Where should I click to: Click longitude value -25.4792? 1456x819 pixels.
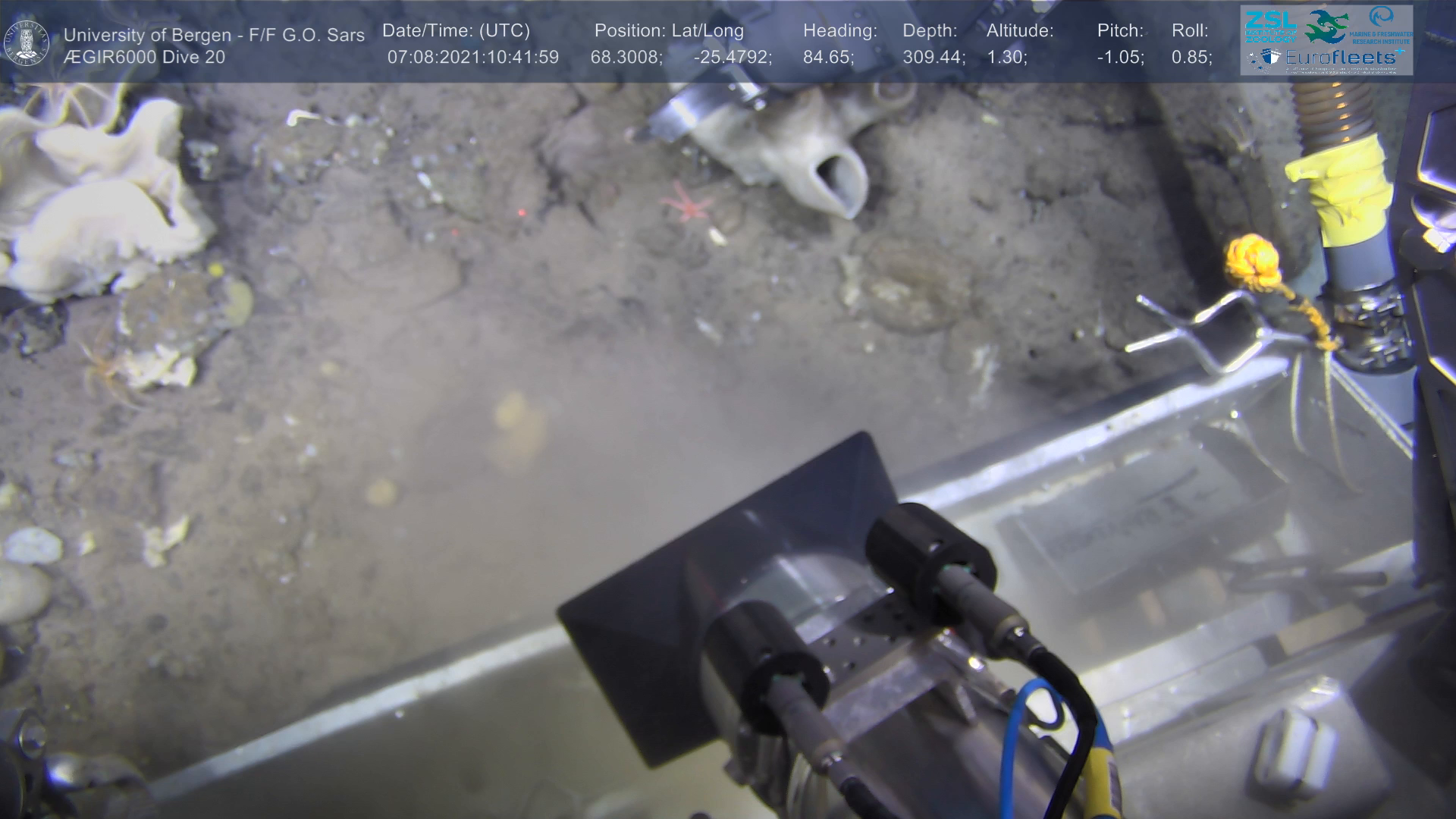pyautogui.click(x=732, y=58)
